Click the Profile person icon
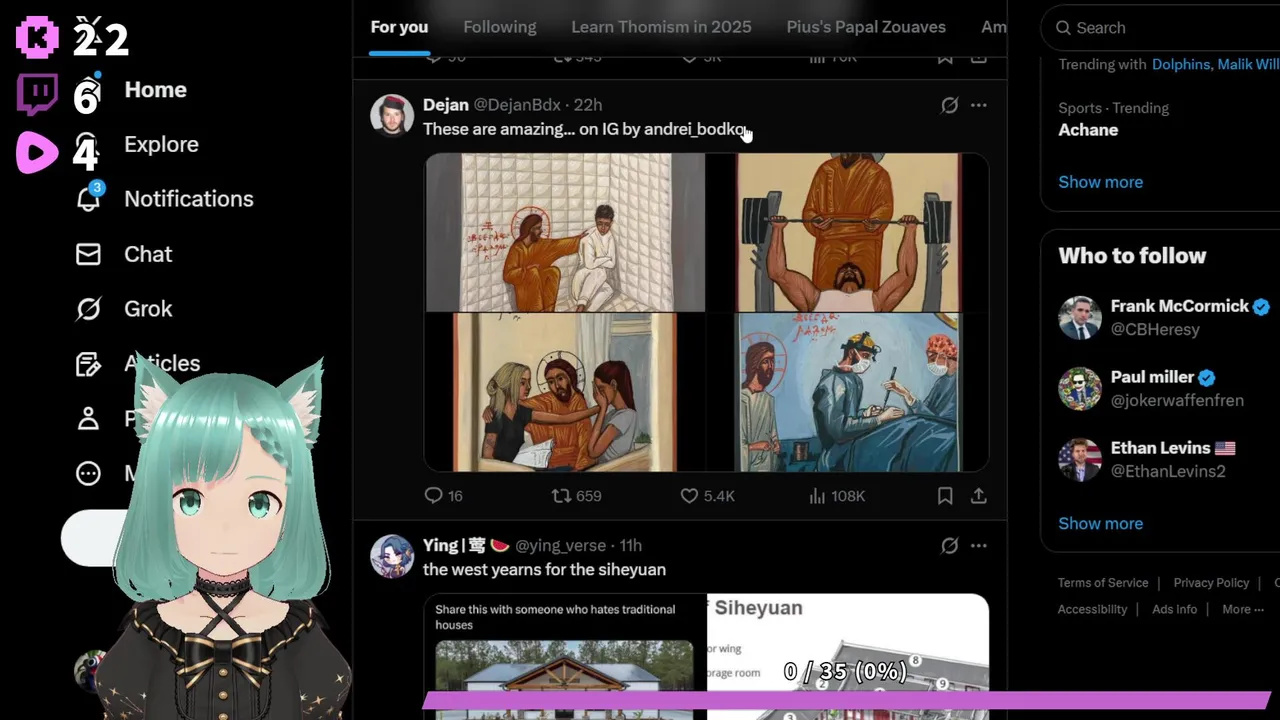The width and height of the screenshot is (1280, 720). coord(89,419)
